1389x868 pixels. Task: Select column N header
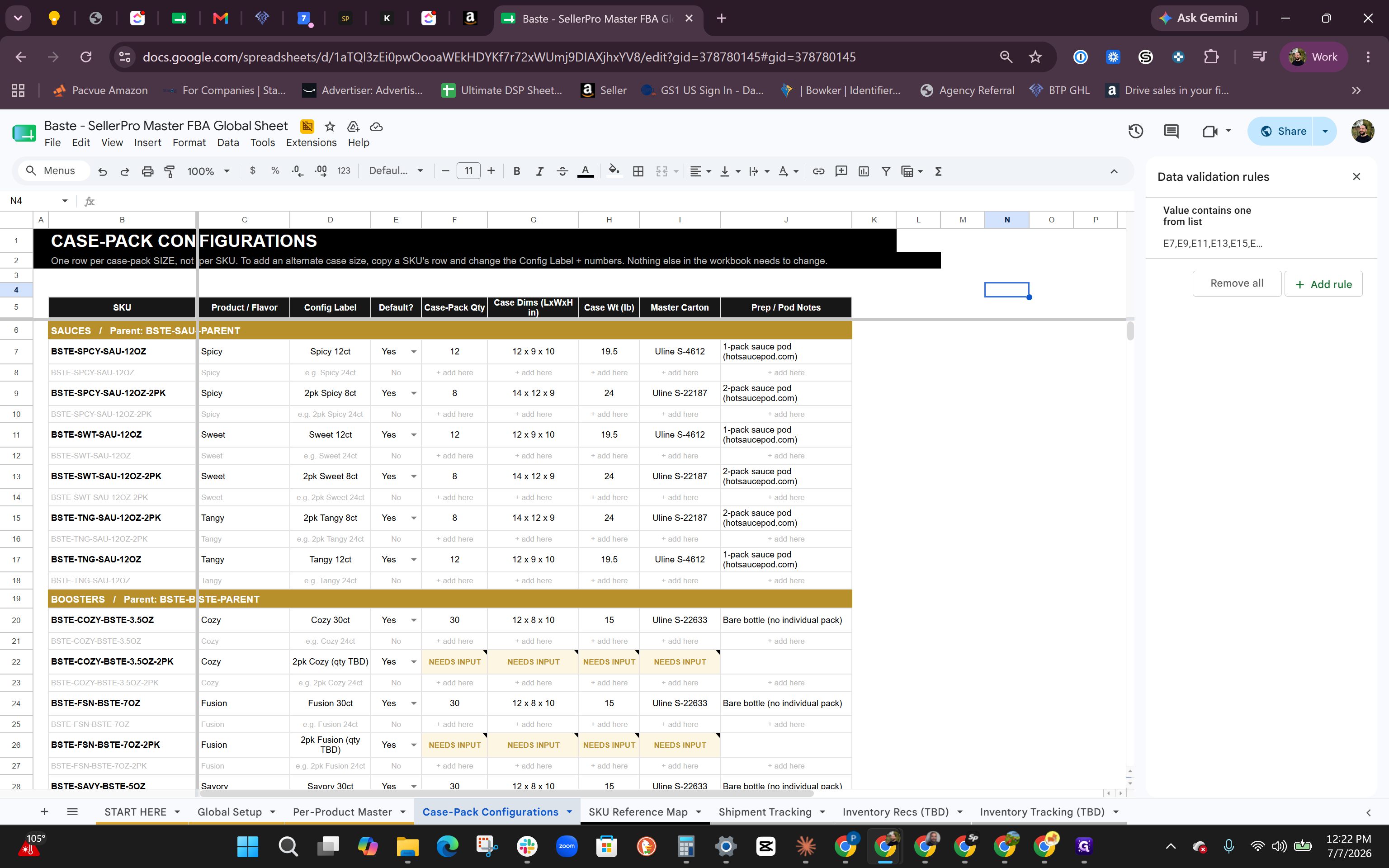[x=1007, y=220]
